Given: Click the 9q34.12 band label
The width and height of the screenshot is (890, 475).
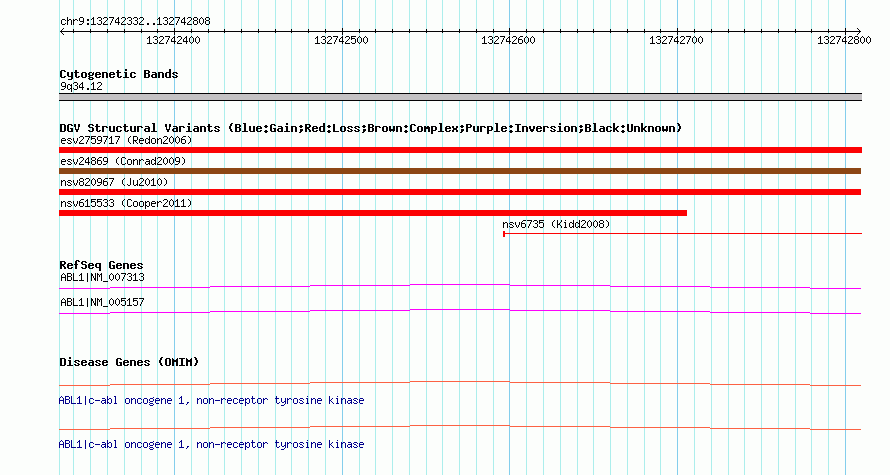Looking at the screenshot, I should [x=81, y=86].
